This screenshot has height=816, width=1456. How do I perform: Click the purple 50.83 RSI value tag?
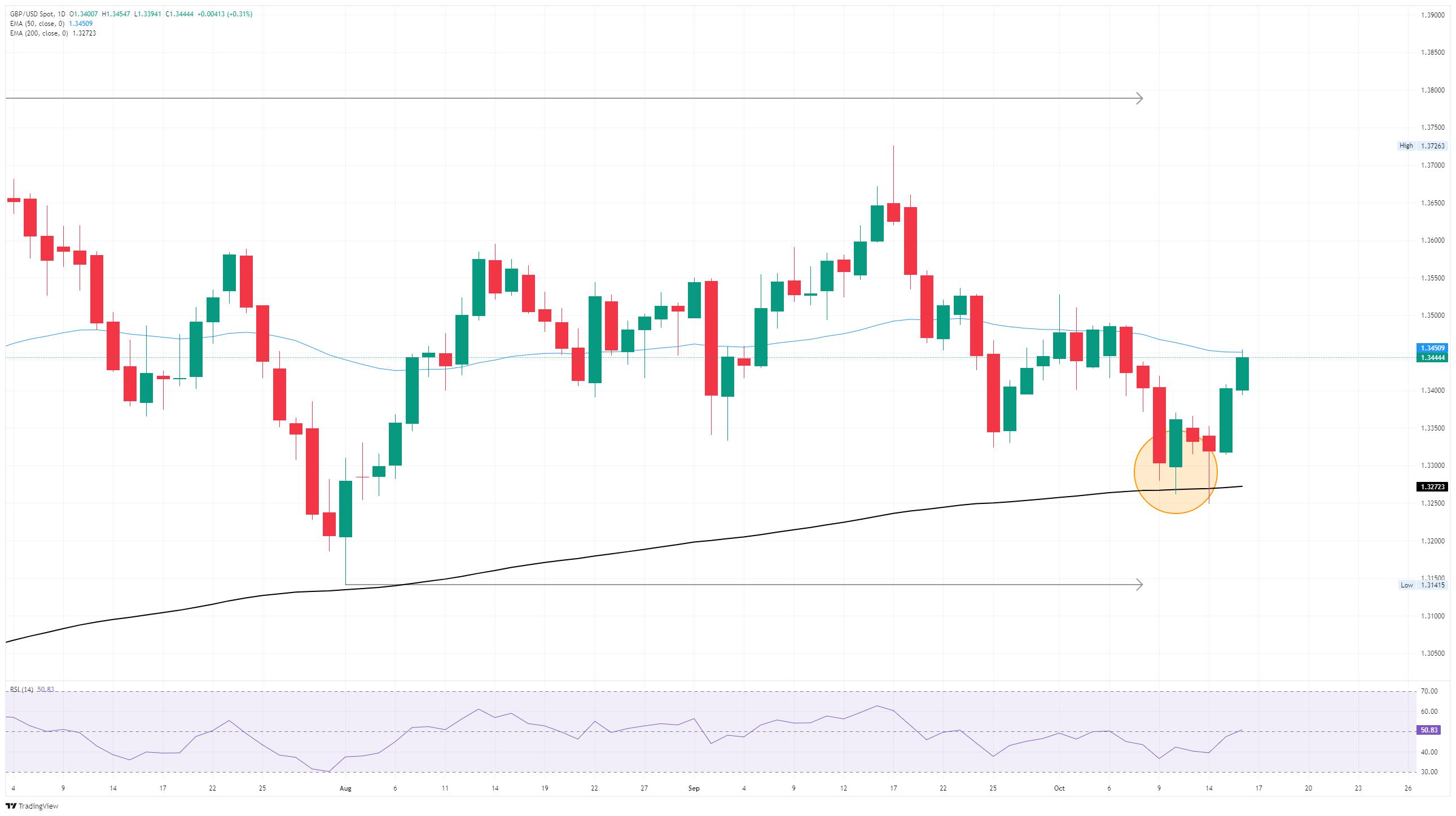1429,730
